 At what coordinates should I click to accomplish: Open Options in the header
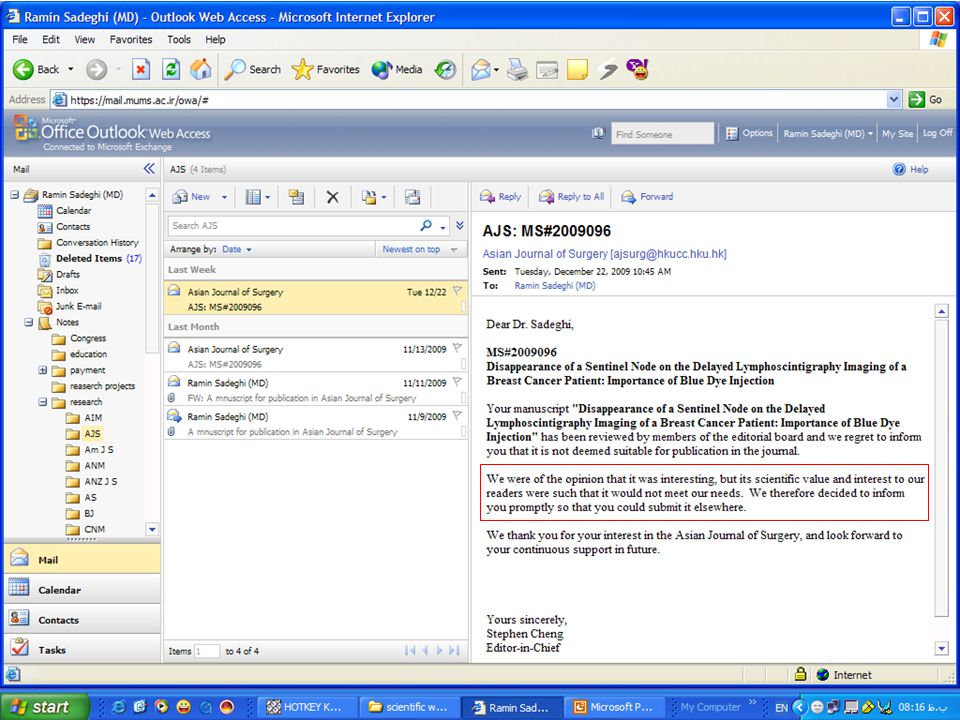tap(749, 133)
